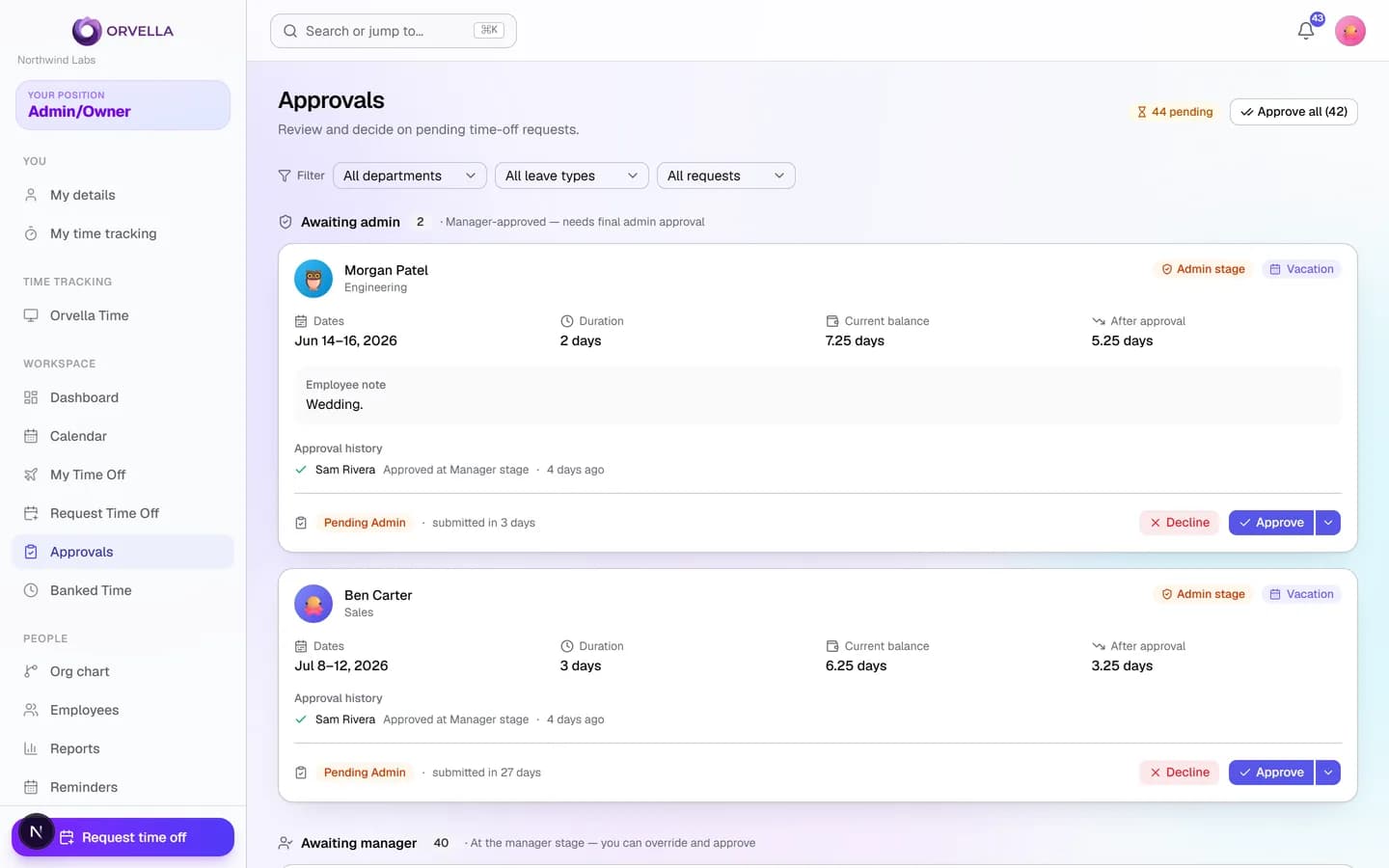Click dates 'Jul 8–12, 2026'

[x=341, y=665]
